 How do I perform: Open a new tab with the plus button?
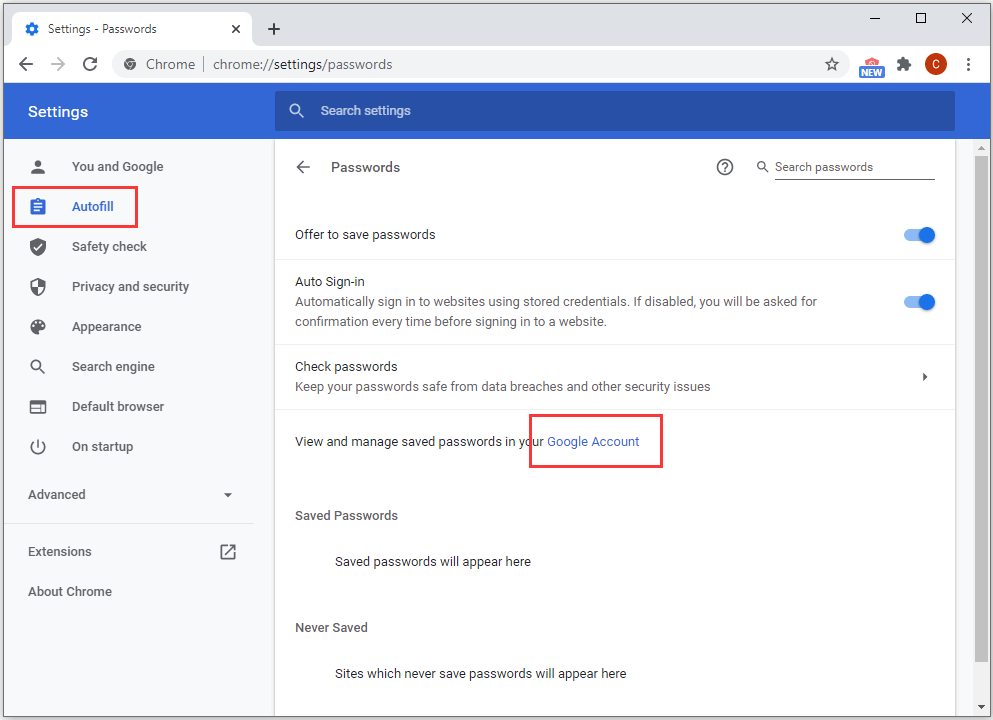[274, 29]
